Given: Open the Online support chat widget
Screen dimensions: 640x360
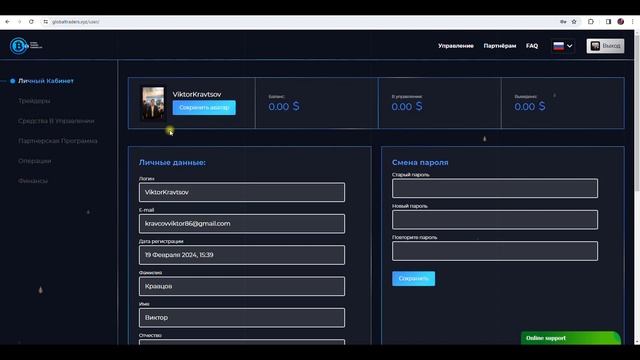Looking at the screenshot, I should [x=571, y=338].
